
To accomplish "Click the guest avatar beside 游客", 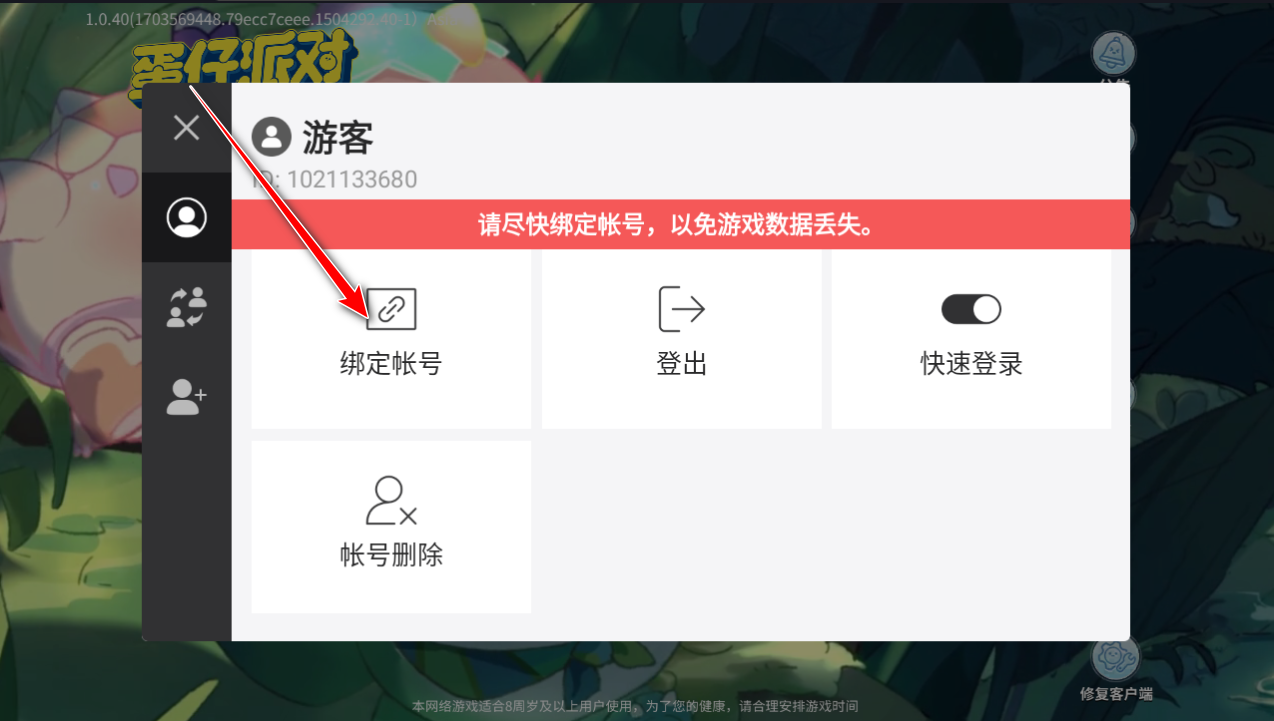I will coord(271,137).
